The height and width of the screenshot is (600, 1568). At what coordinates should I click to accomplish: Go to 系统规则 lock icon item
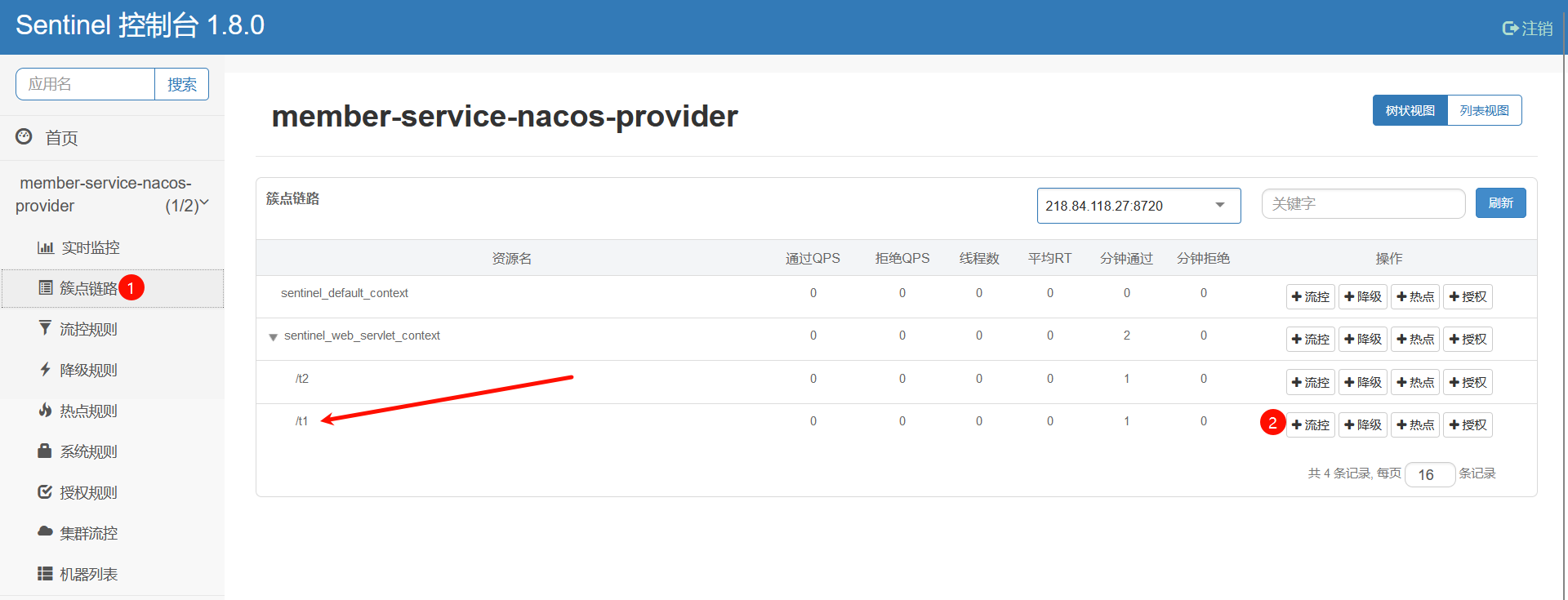(45, 451)
